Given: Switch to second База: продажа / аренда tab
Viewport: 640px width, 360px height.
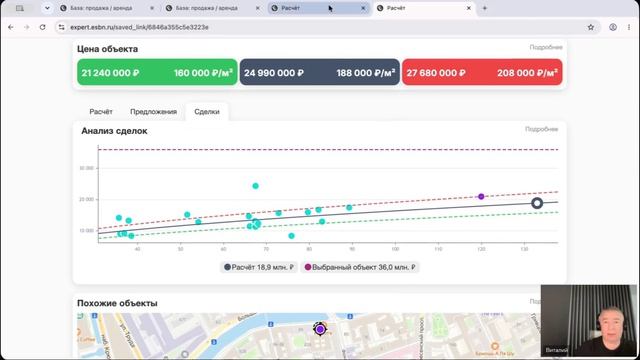Looking at the screenshot, I should click(213, 8).
